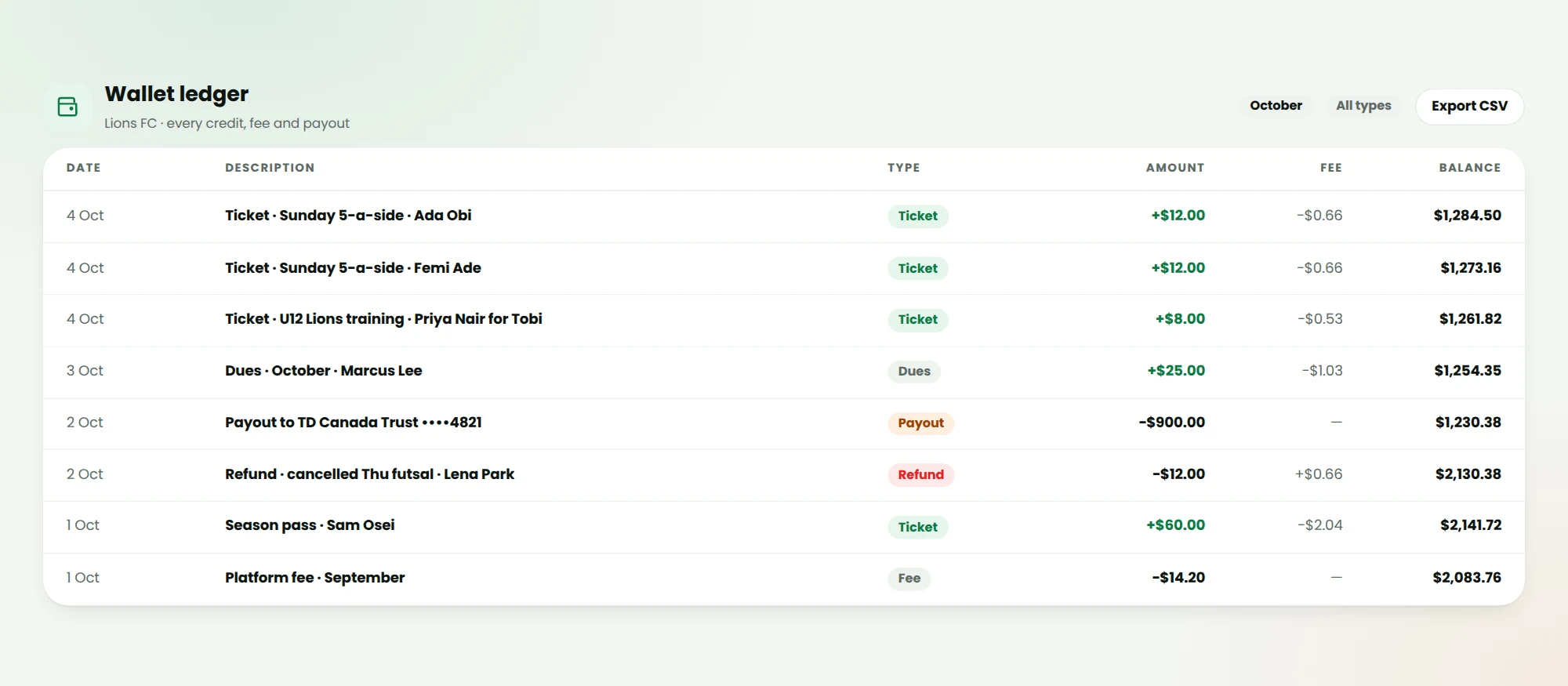Click the +$25.00 dues amount
The image size is (1568, 686).
tap(1176, 371)
